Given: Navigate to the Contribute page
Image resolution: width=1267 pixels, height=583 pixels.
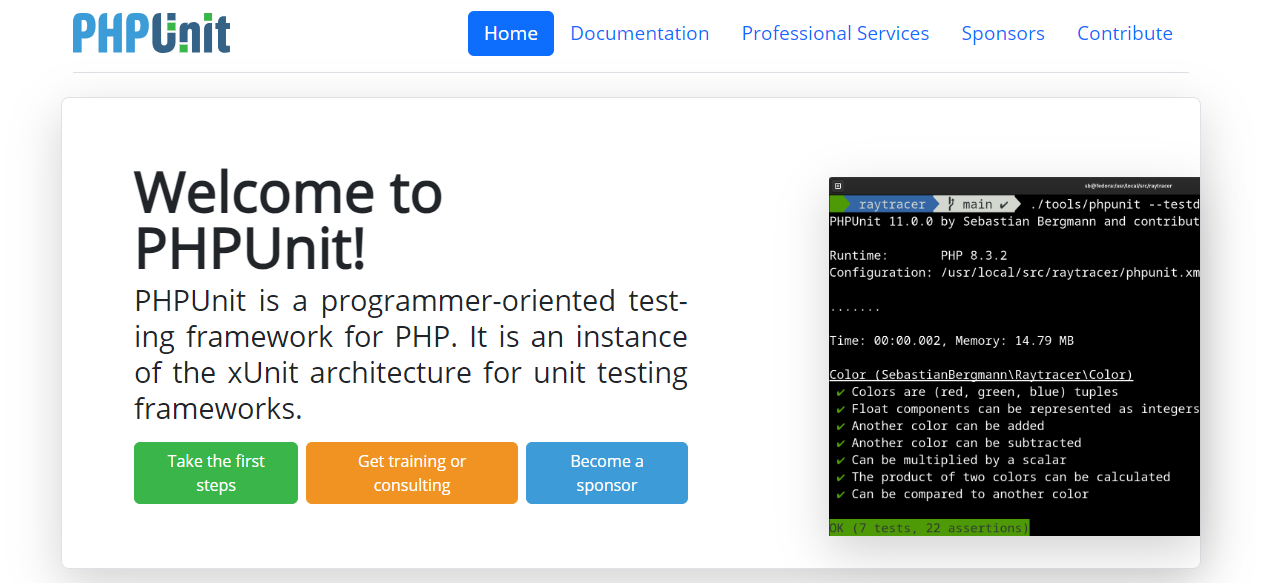Looking at the screenshot, I should tap(1124, 33).
